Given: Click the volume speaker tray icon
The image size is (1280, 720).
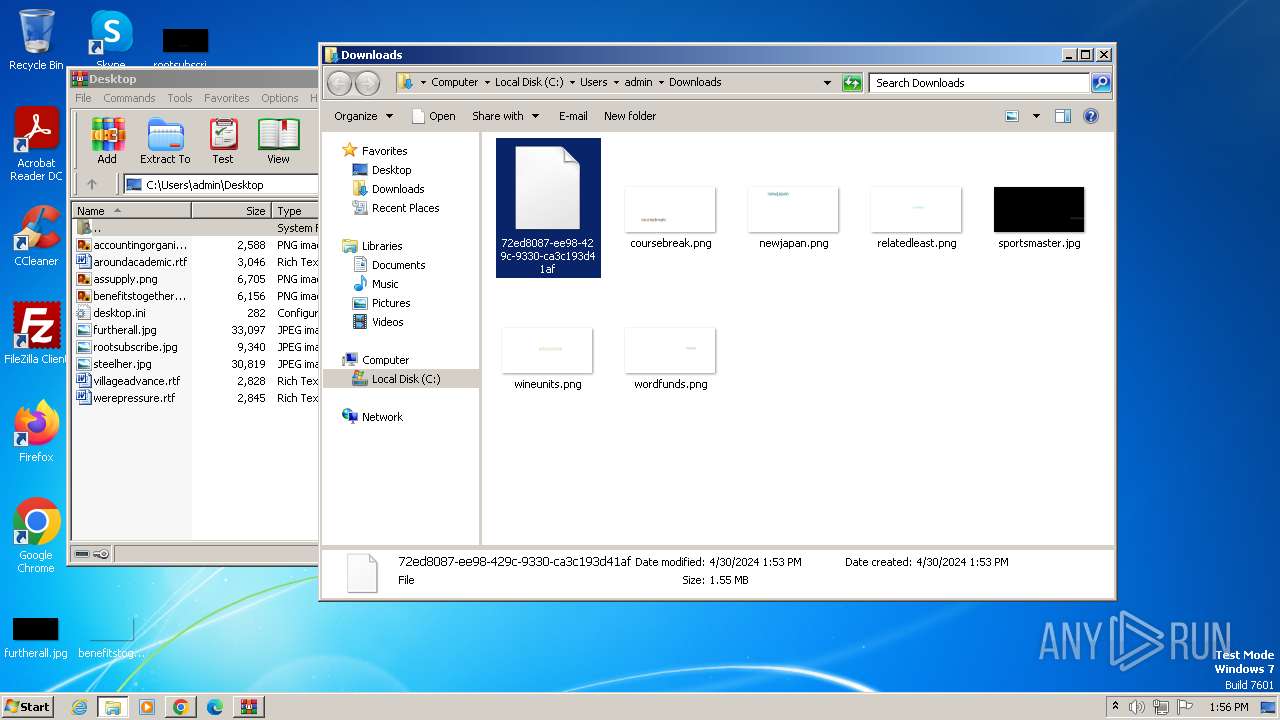Looking at the screenshot, I should (x=1137, y=707).
